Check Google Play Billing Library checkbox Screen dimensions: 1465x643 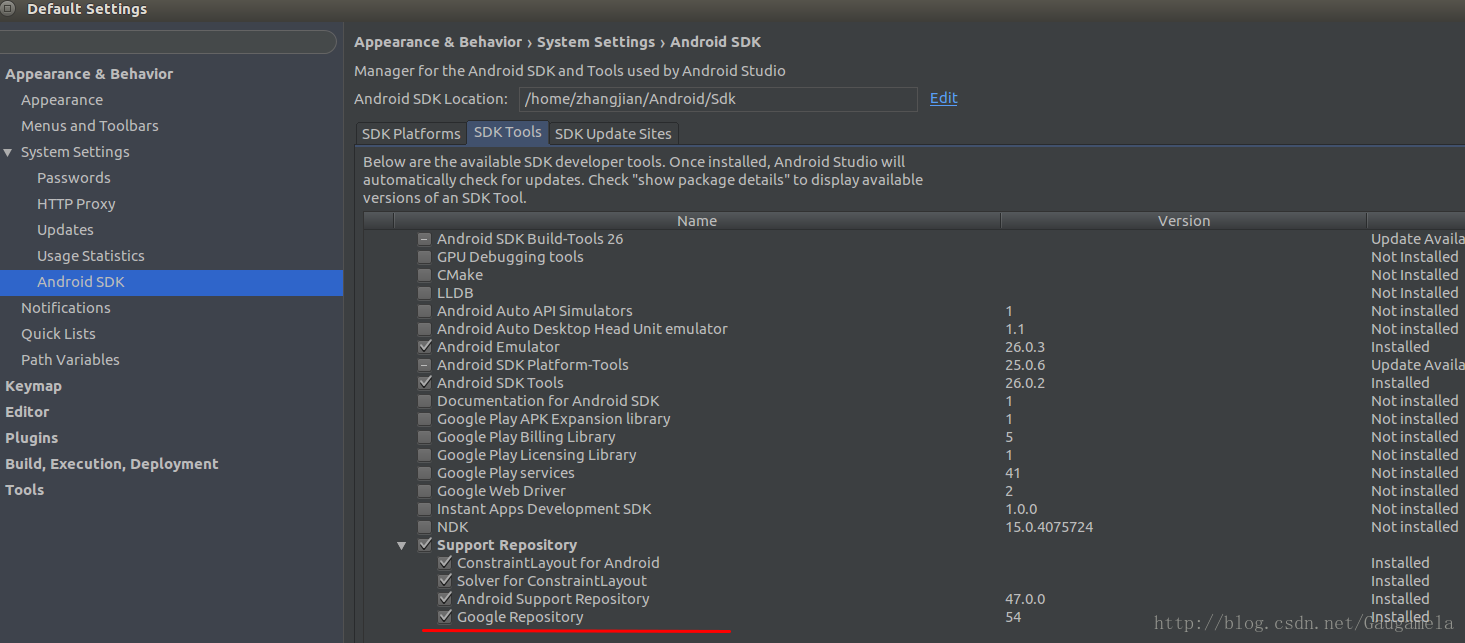pyautogui.click(x=425, y=437)
